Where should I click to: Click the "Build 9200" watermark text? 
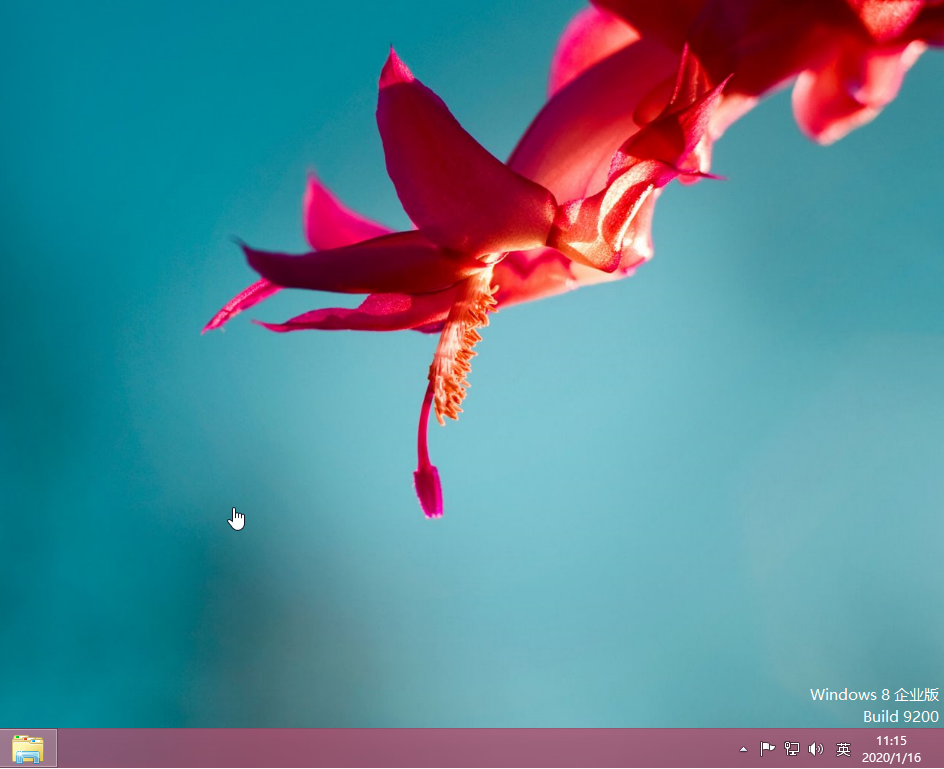point(900,716)
